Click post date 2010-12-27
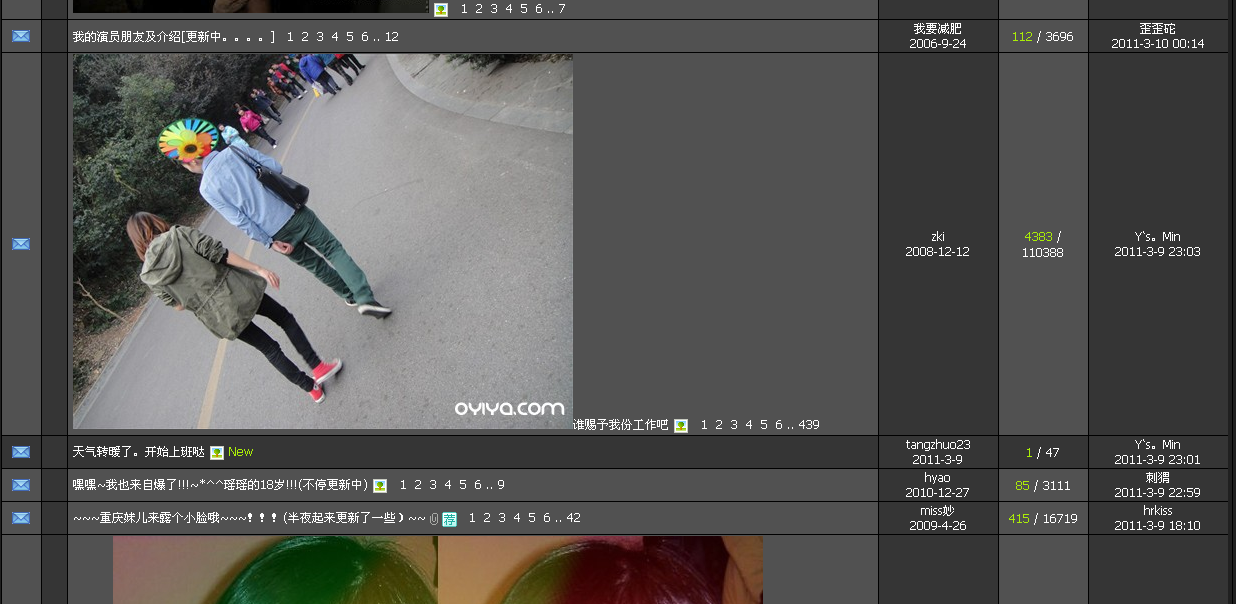This screenshot has width=1236, height=604. [x=938, y=493]
